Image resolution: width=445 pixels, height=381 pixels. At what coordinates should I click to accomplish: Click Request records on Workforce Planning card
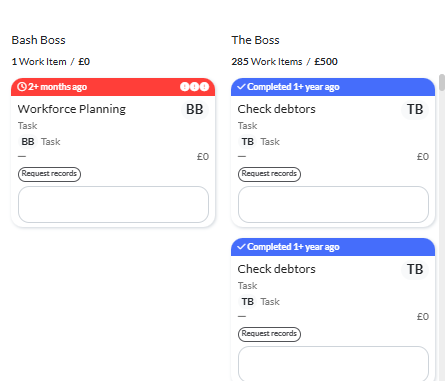pos(49,174)
